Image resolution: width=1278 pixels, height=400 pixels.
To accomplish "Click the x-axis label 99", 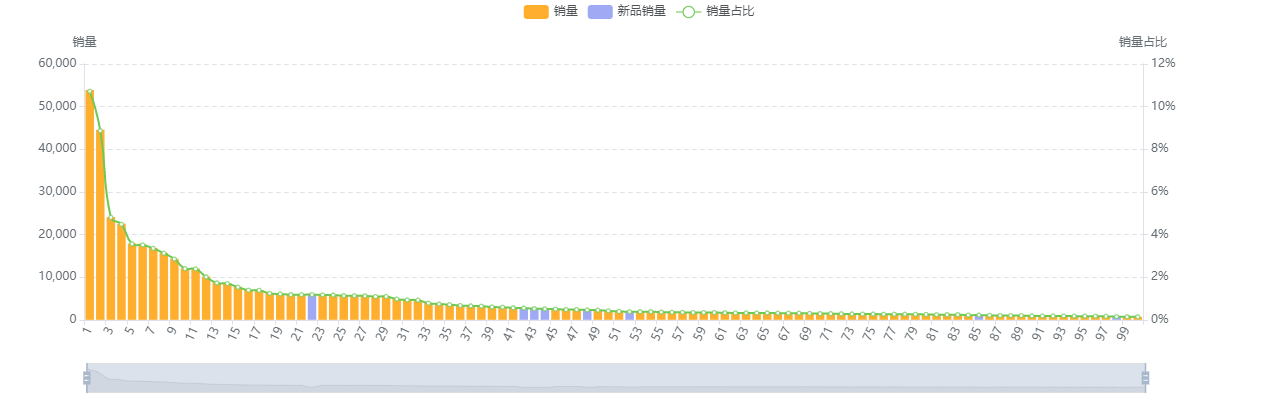I will [1122, 333].
